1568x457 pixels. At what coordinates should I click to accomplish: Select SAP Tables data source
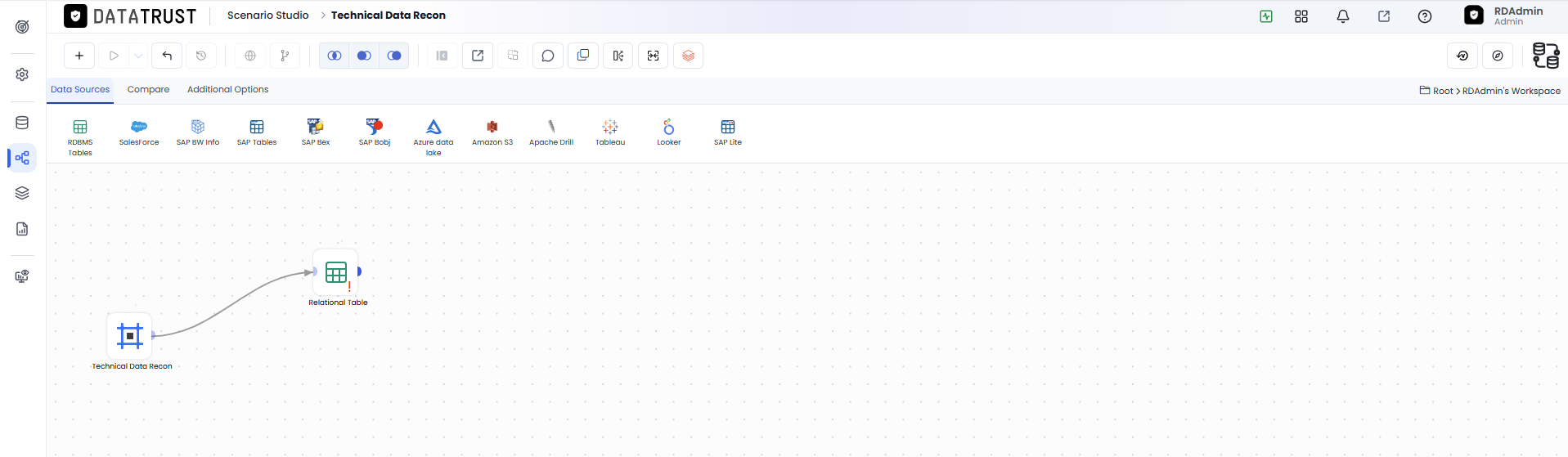[257, 132]
